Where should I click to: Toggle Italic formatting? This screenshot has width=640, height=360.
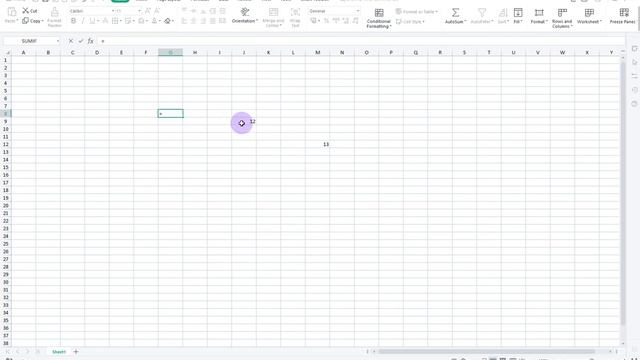[x=83, y=20]
